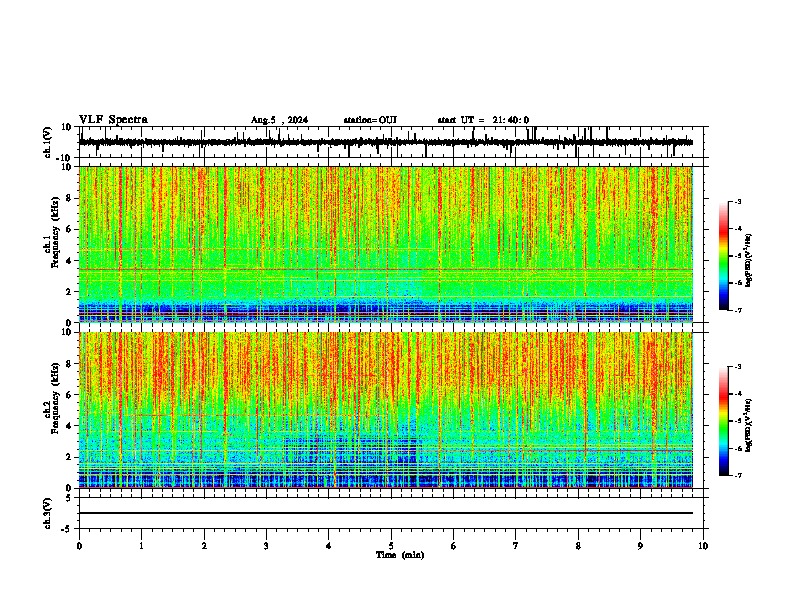Click the "-3" label atop ch.1 colorbar
792x612 pixels.
737,202
